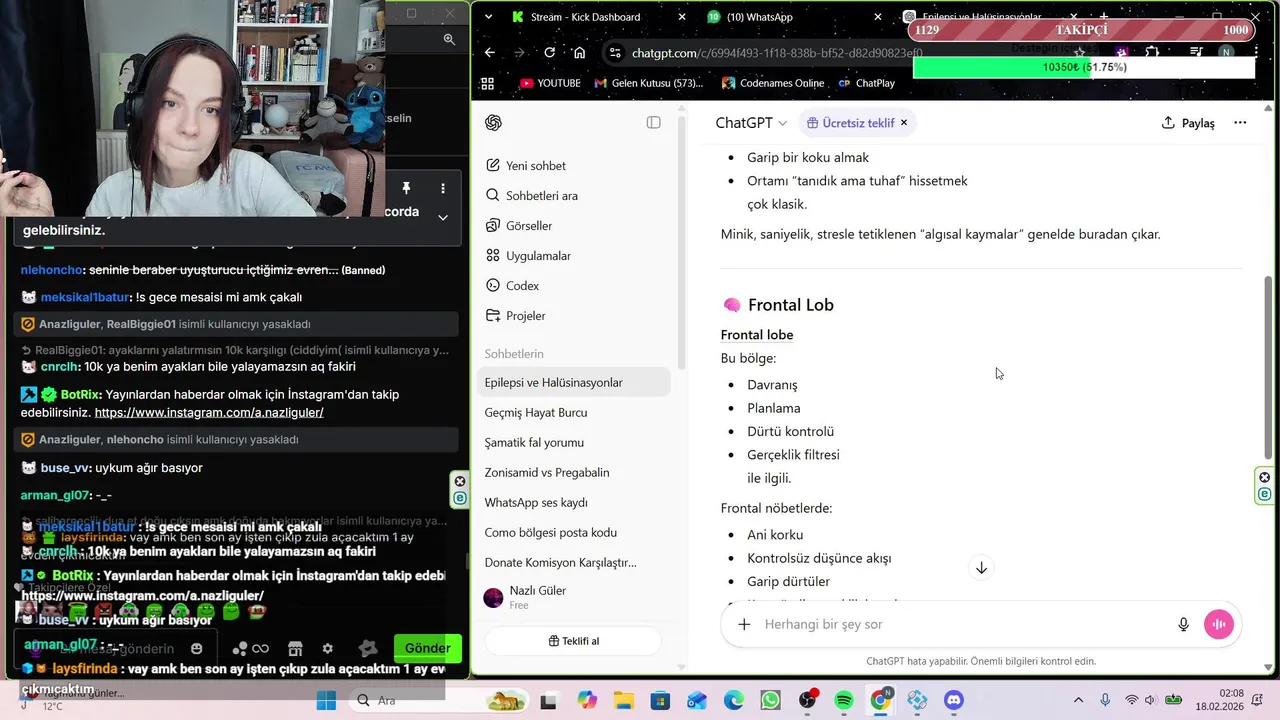Open the Instagram link in BotRix message
The width and height of the screenshot is (1280, 720).
(x=209, y=412)
